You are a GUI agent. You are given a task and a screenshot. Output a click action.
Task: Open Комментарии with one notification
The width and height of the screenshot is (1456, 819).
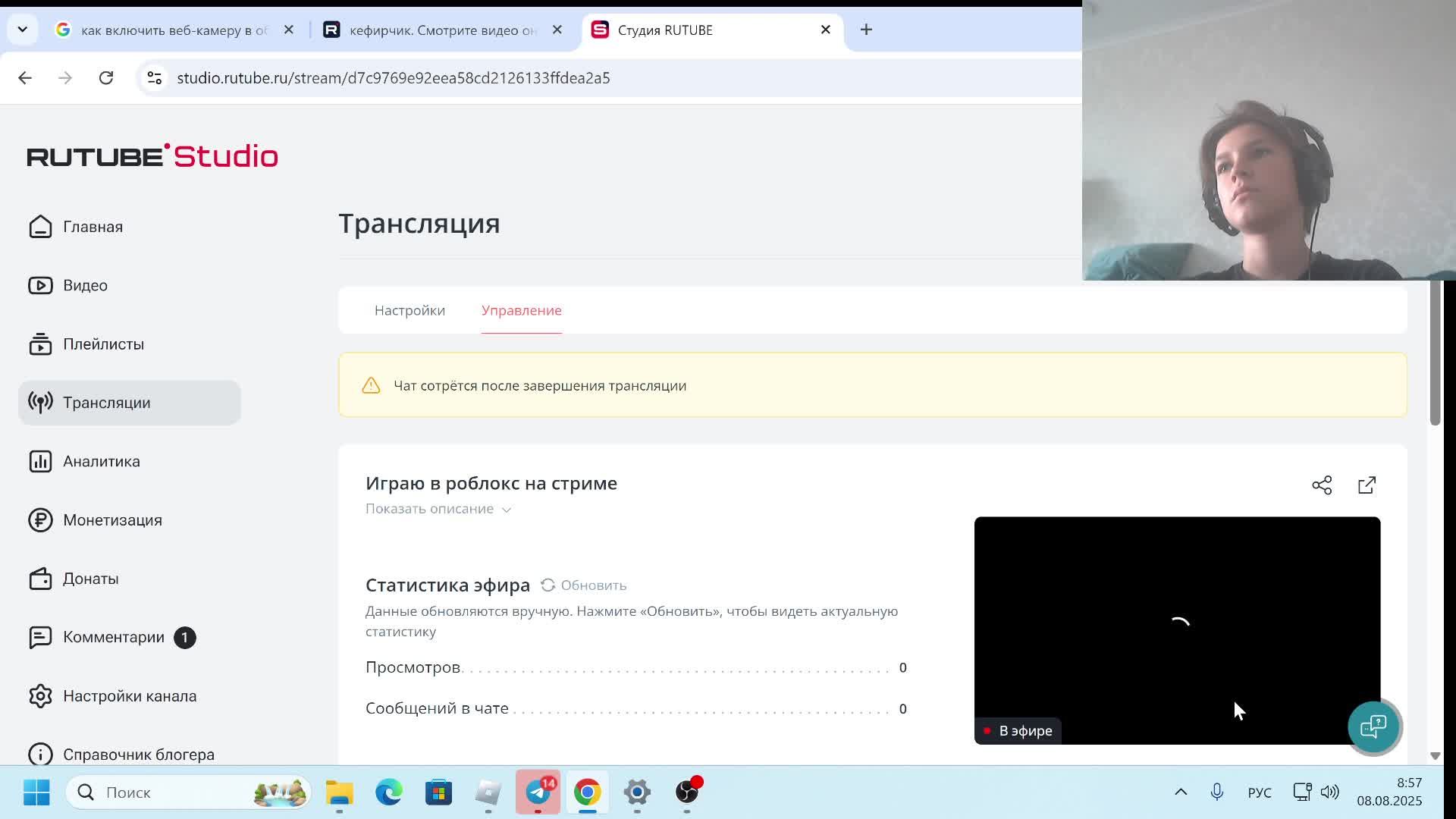coord(114,637)
